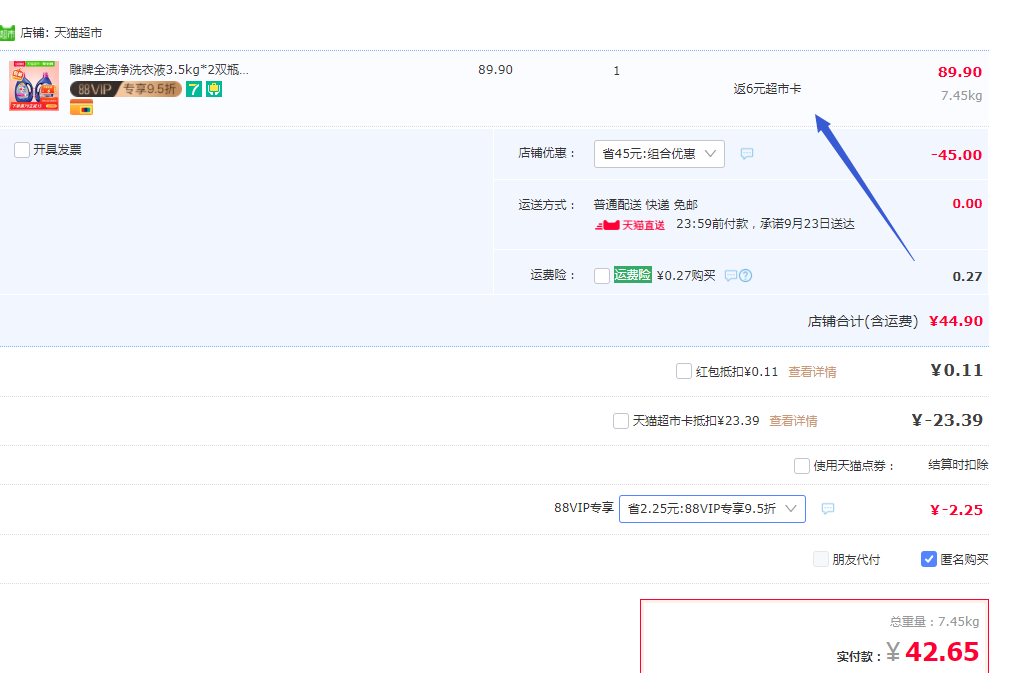Click the 结算时扣除 text
Screen dimensions: 1027x673
click(x=958, y=465)
